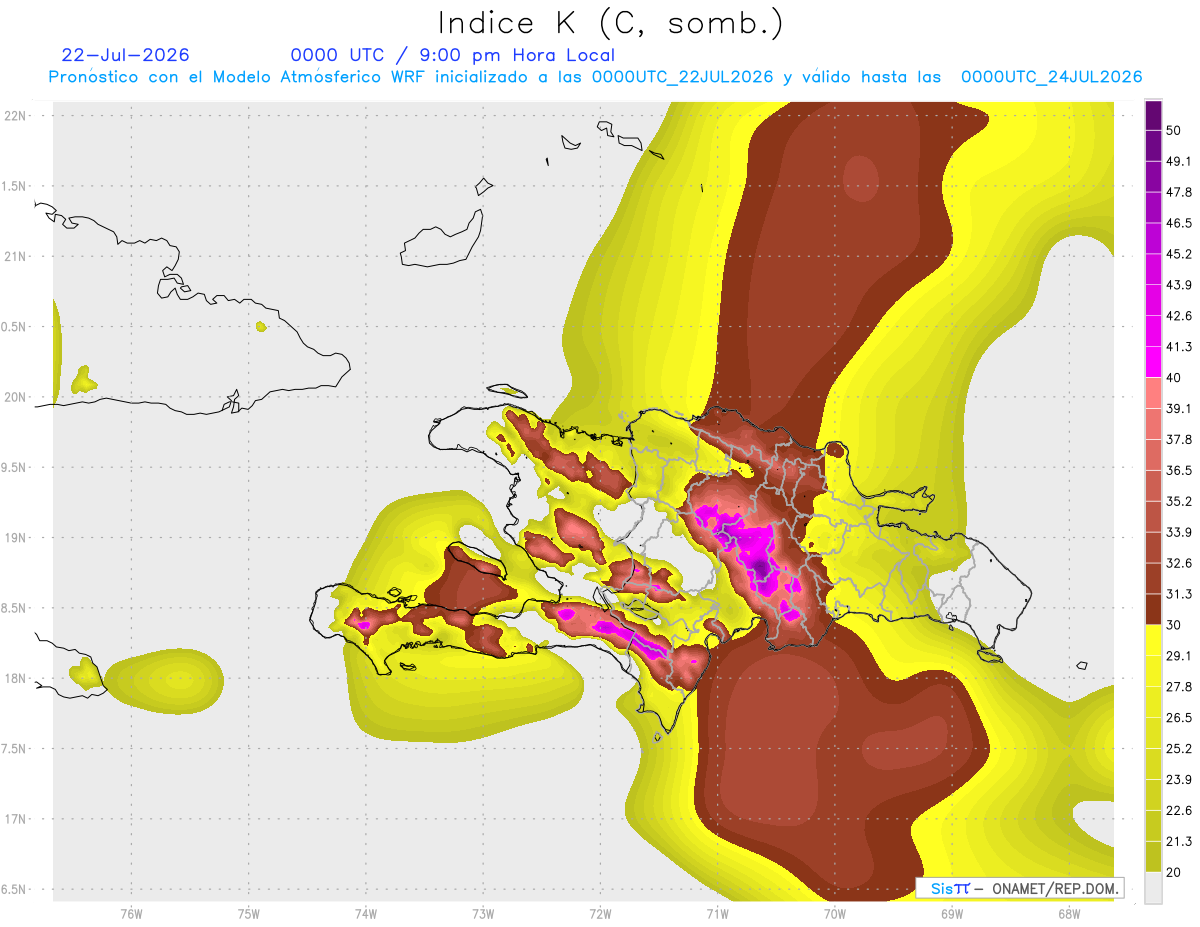Click the '21N' latitude label
This screenshot has height=927, width=1200.
pyautogui.click(x=17, y=257)
